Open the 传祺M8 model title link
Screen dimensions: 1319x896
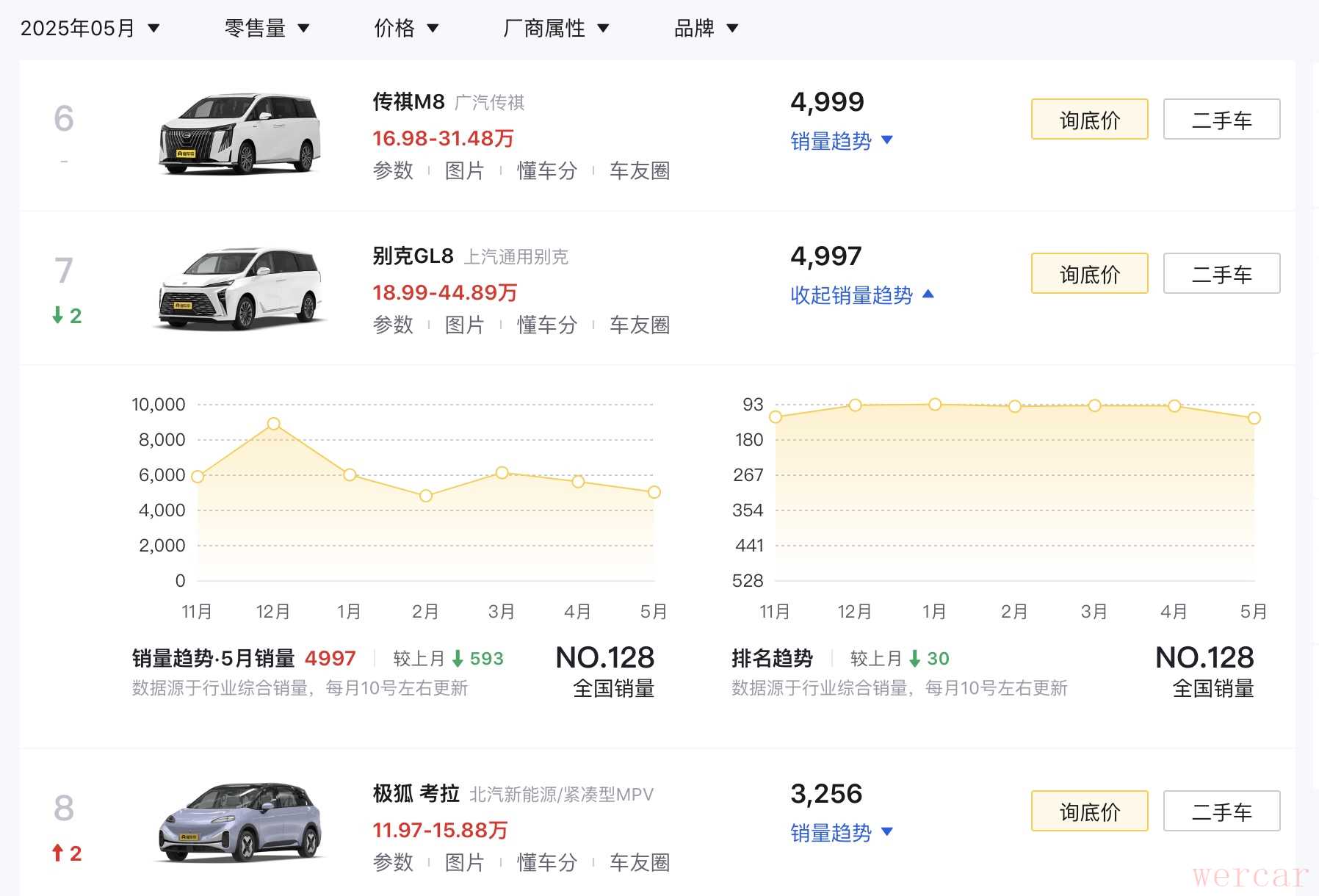coord(408,101)
